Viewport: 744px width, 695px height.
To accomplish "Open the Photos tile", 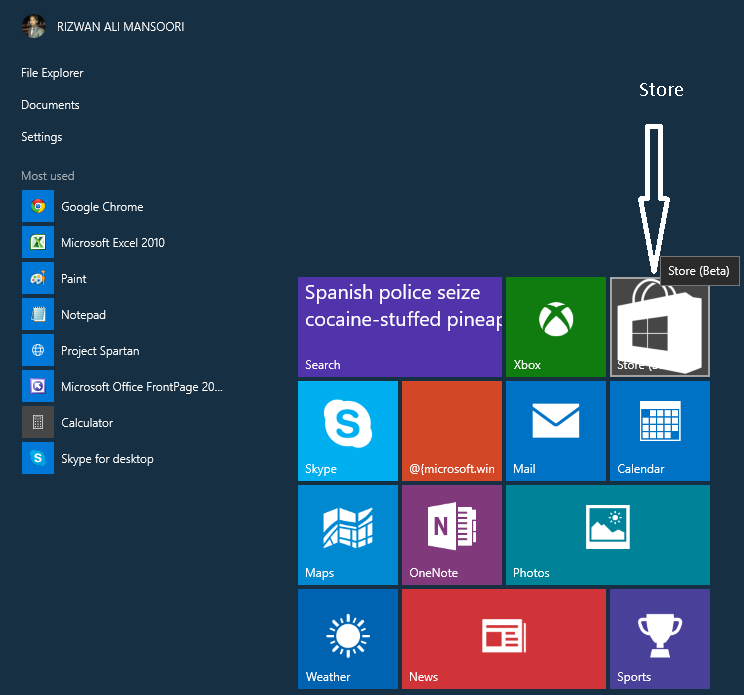I will coord(608,535).
